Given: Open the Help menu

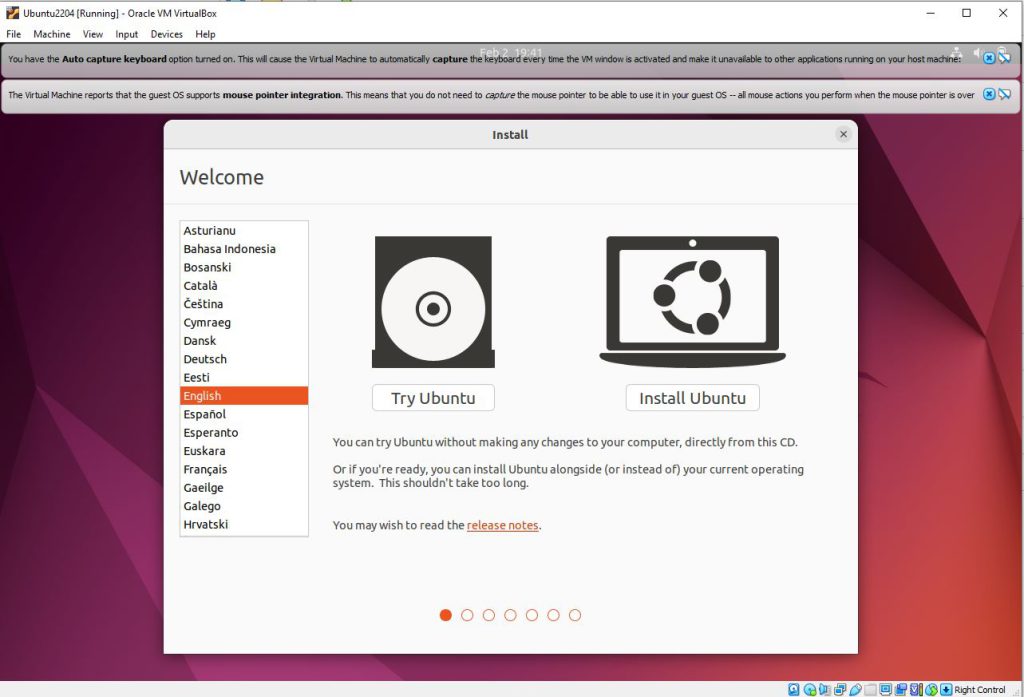Looking at the screenshot, I should coord(205,34).
